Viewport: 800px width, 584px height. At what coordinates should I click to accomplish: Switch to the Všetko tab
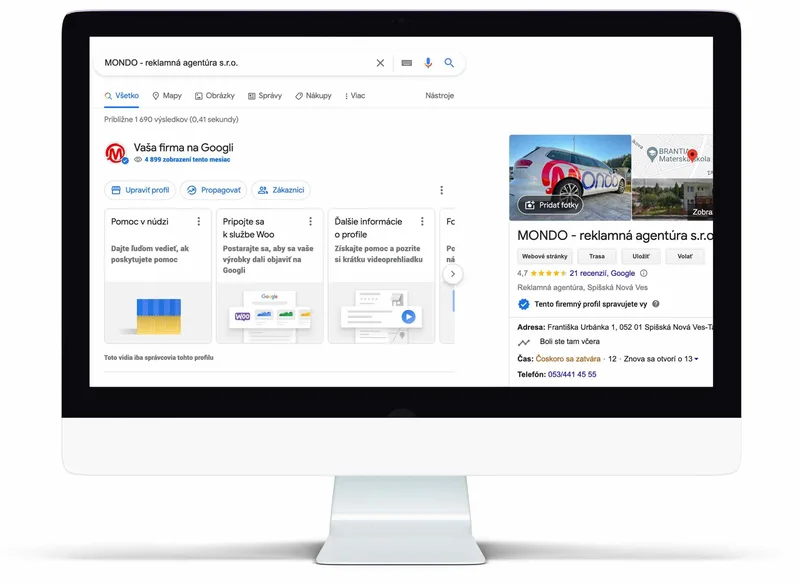point(121,96)
